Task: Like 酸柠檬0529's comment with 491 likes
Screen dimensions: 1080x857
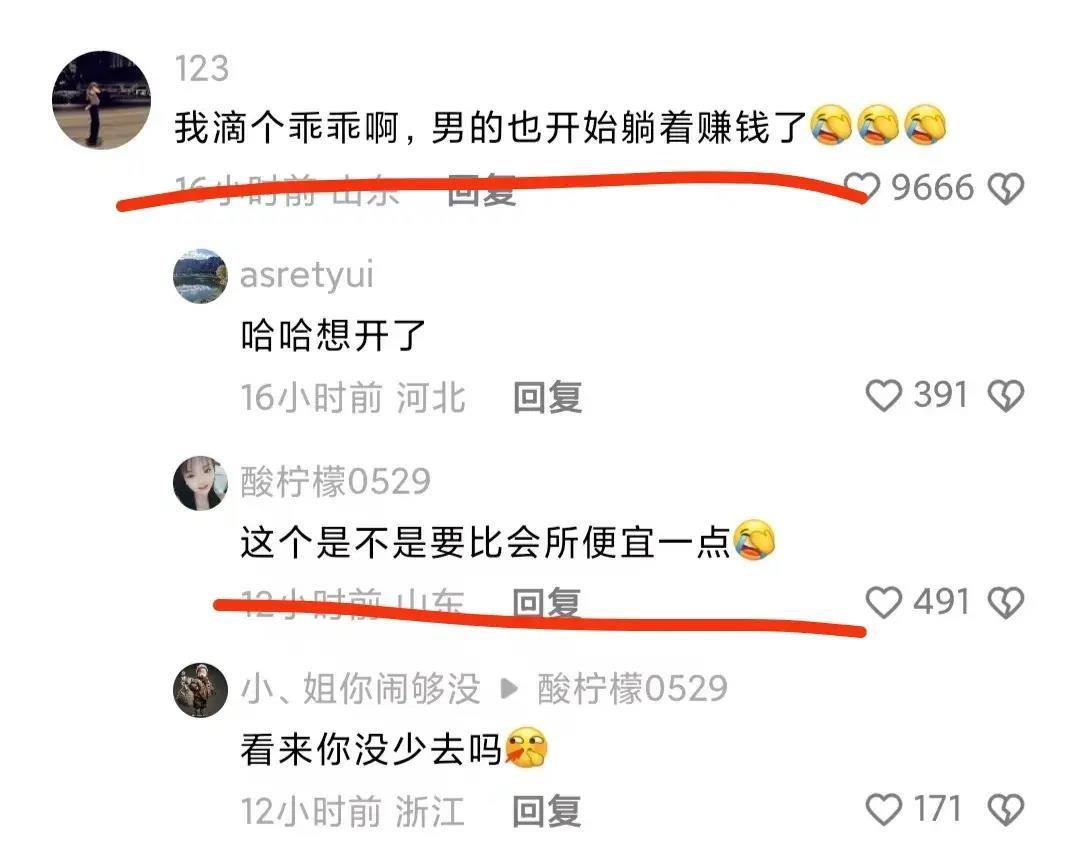Action: pyautogui.click(x=884, y=603)
